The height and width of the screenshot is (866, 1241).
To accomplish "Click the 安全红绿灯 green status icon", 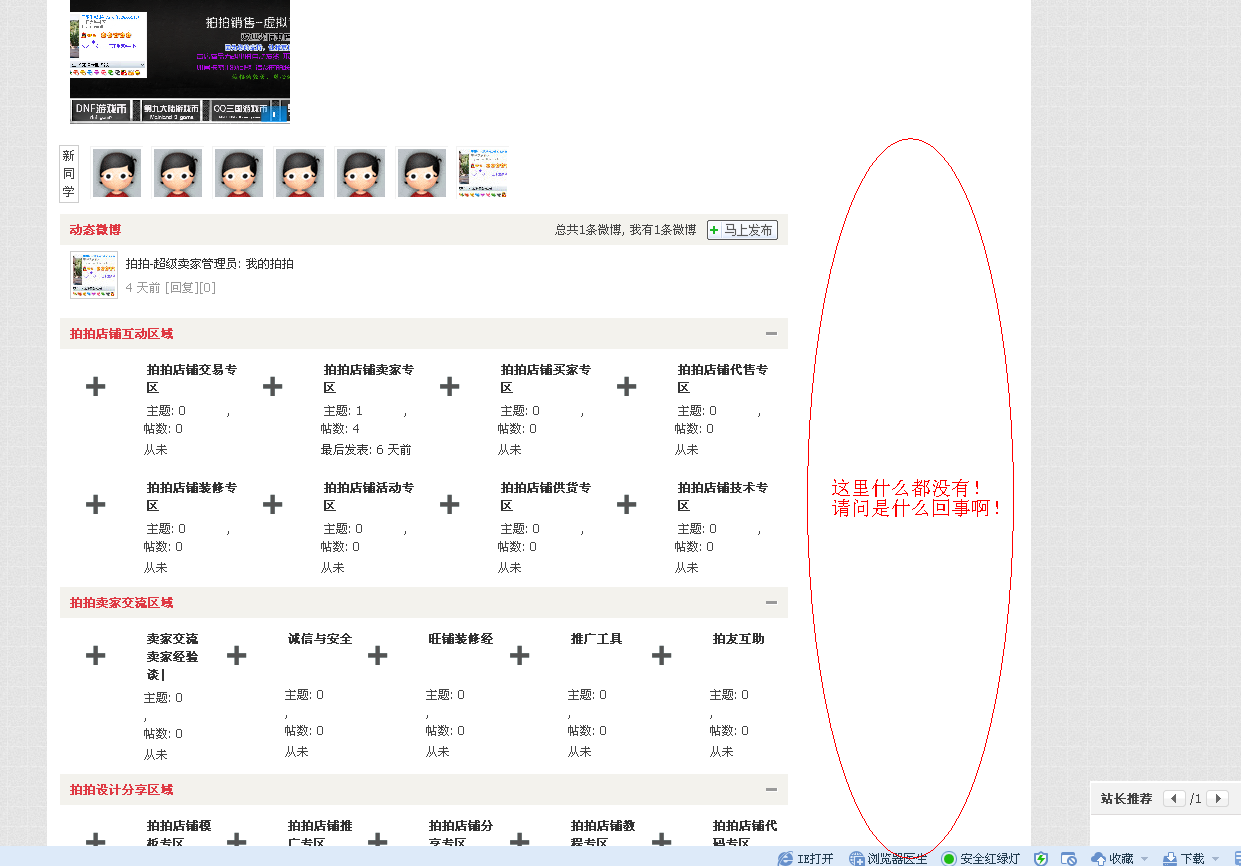I will click(x=948, y=858).
